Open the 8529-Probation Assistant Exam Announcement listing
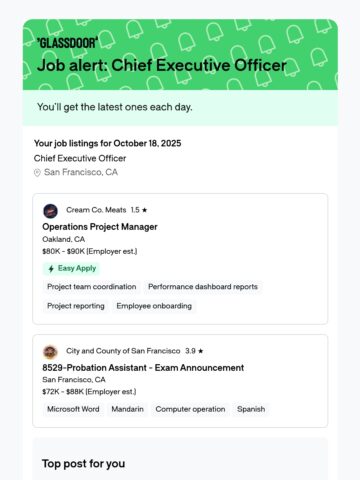Screen dimensions: 360x480 143,368
